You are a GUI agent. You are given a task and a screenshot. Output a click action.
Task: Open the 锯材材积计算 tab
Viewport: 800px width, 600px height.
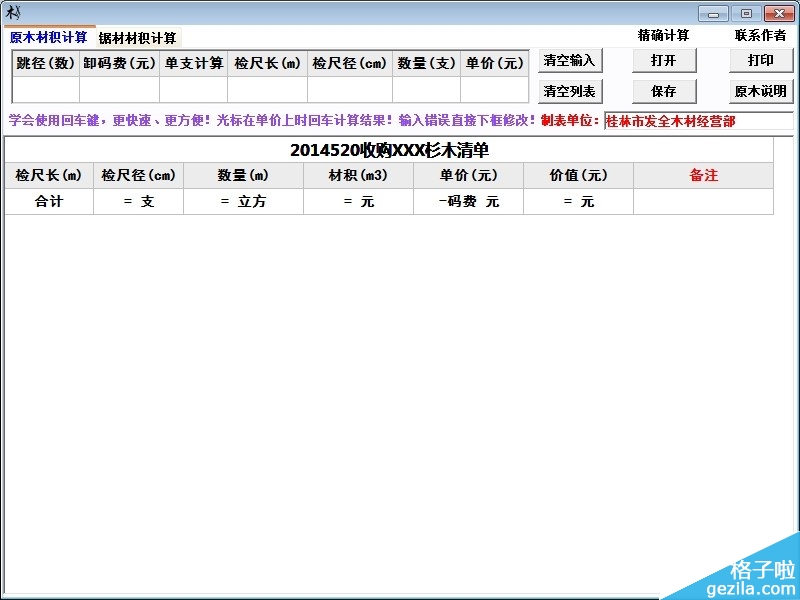coord(137,38)
